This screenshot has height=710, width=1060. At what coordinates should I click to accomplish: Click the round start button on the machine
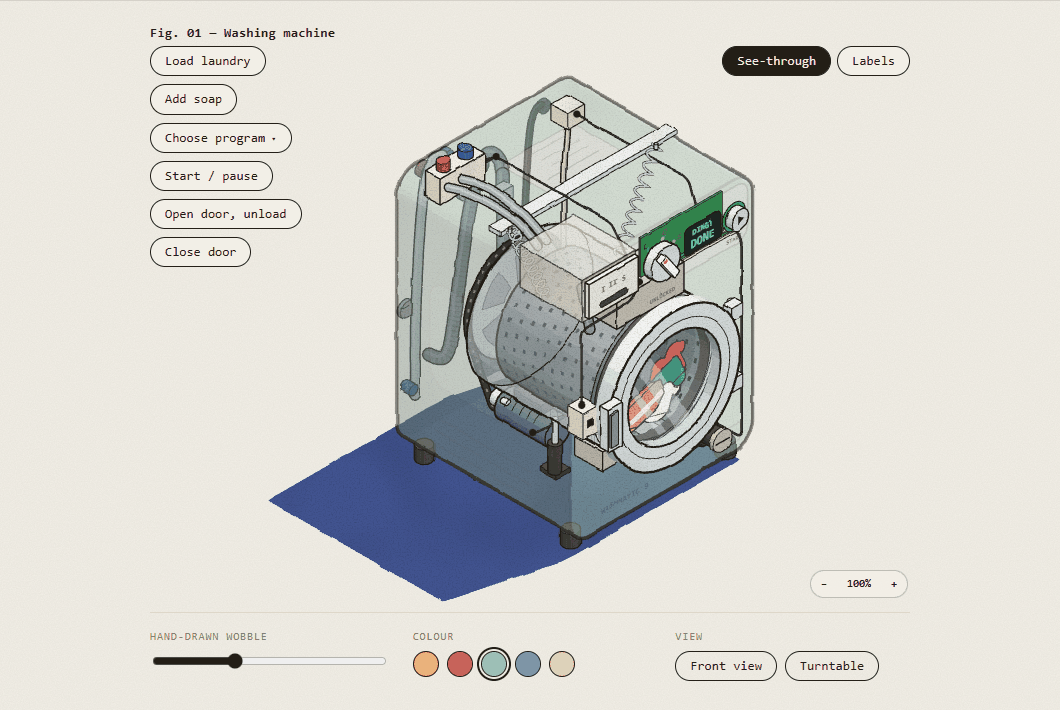click(x=737, y=218)
